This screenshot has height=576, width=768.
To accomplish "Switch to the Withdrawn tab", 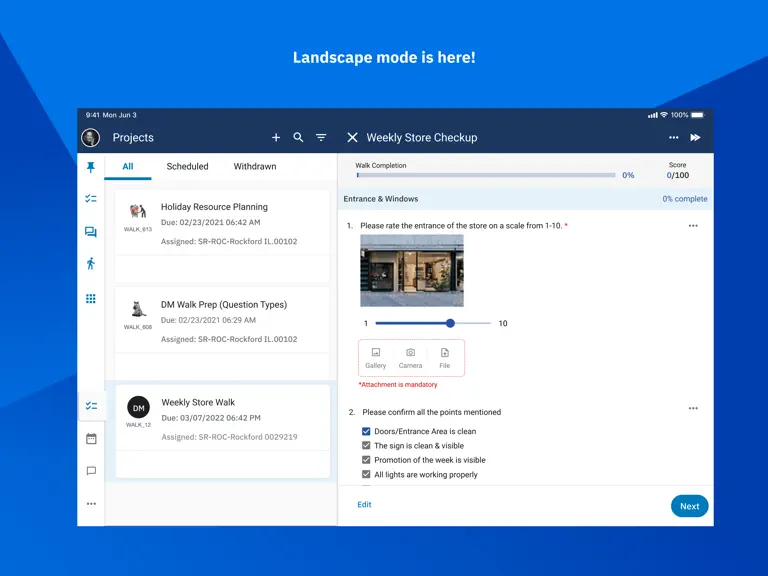I will pyautogui.click(x=255, y=167).
